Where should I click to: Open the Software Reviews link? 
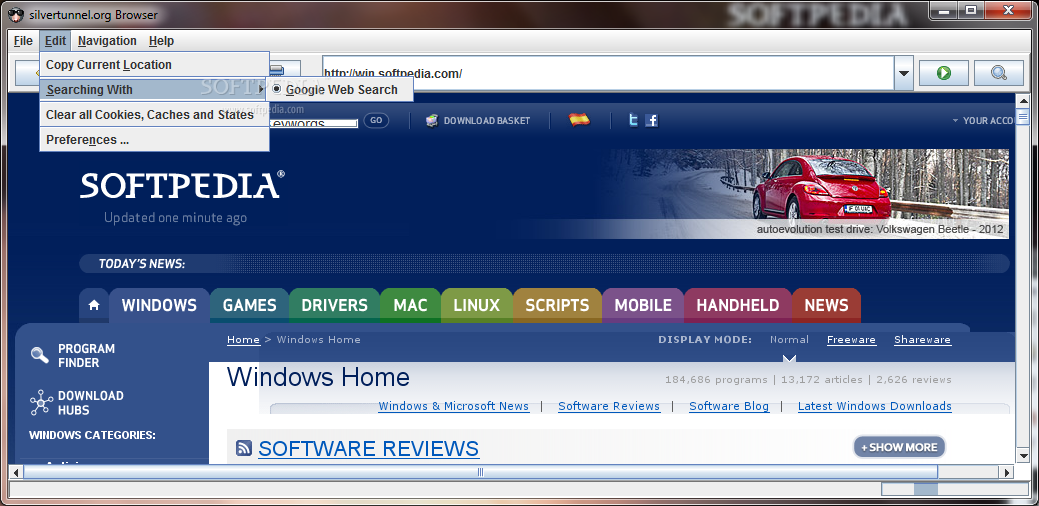609,406
